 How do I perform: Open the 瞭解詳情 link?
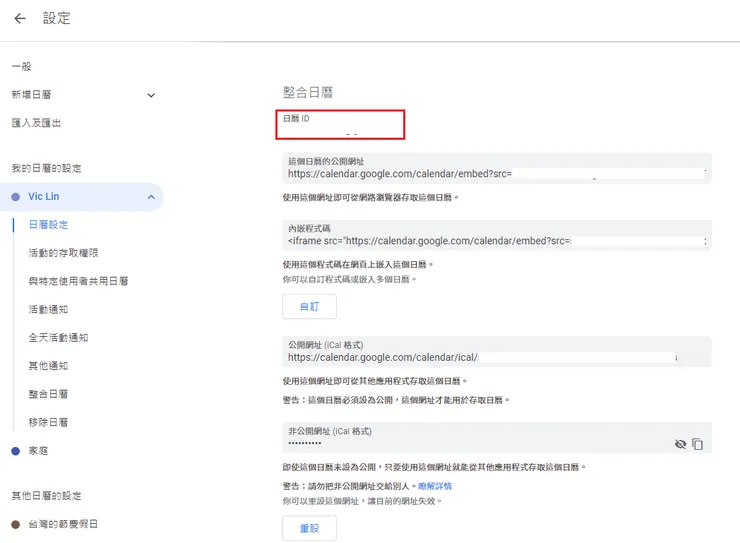tap(435, 486)
